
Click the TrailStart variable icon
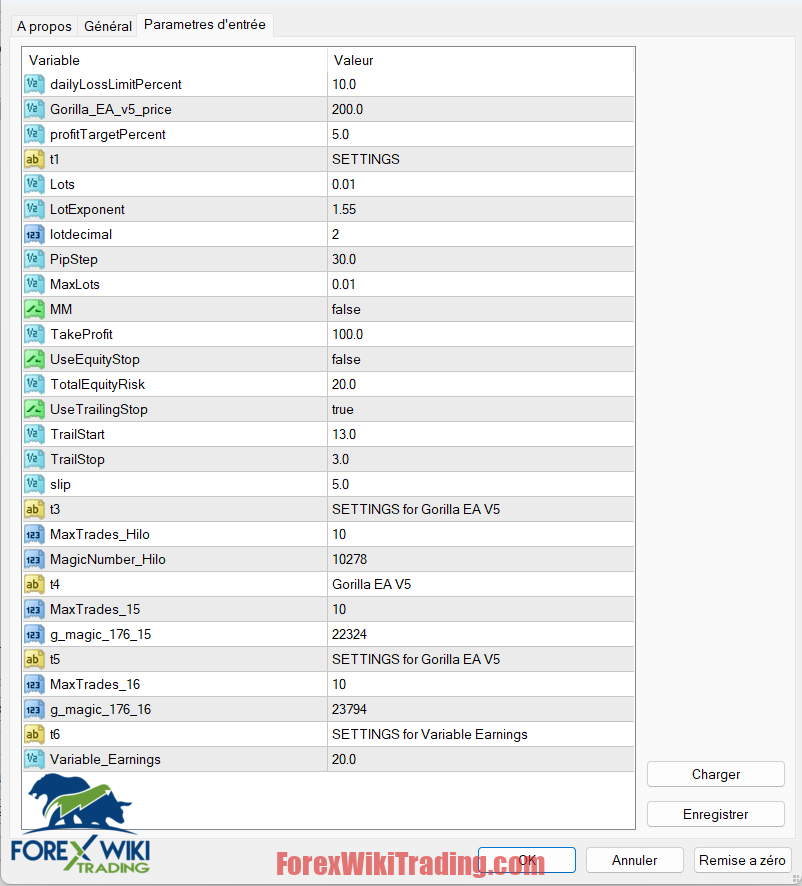[x=34, y=434]
